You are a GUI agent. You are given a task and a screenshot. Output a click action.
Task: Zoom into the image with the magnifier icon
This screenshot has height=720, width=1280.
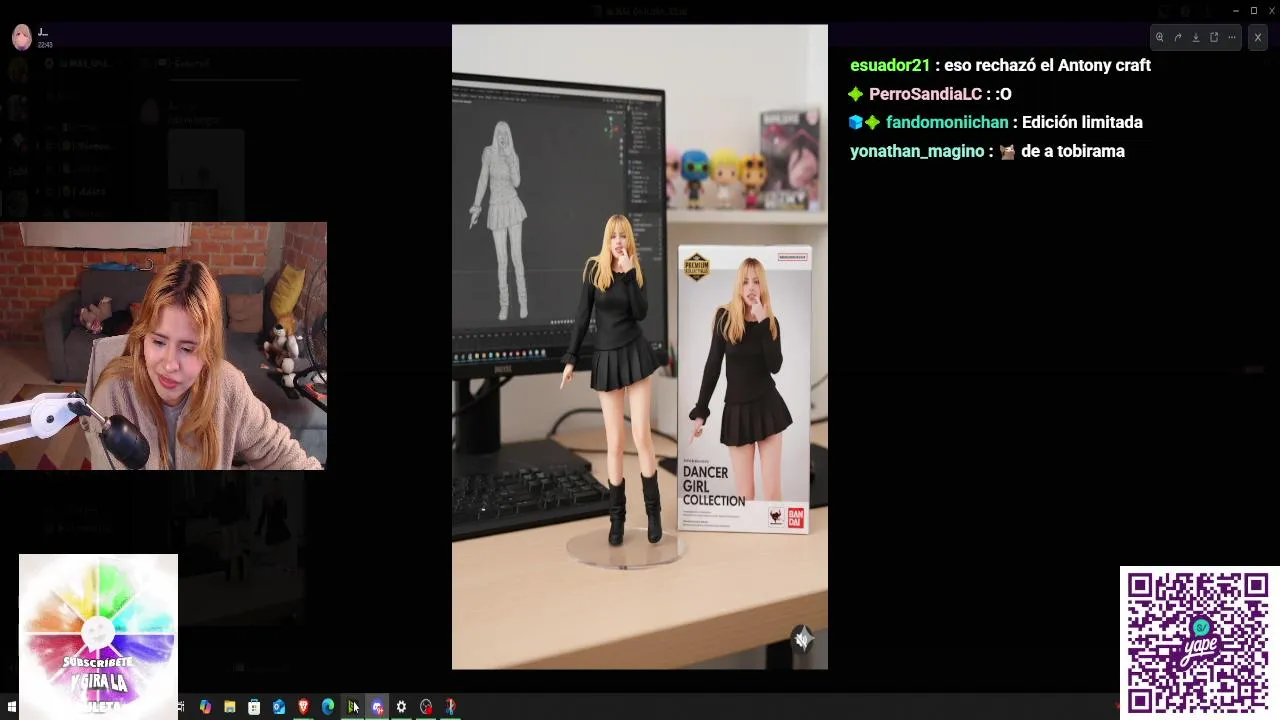[1160, 38]
